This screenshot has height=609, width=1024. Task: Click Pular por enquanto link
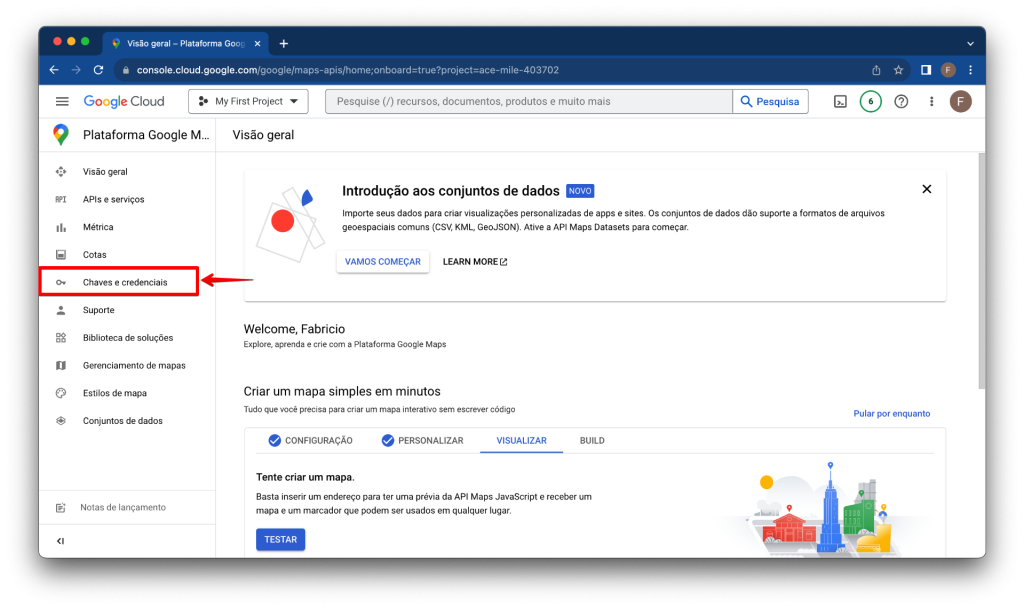tap(891, 413)
